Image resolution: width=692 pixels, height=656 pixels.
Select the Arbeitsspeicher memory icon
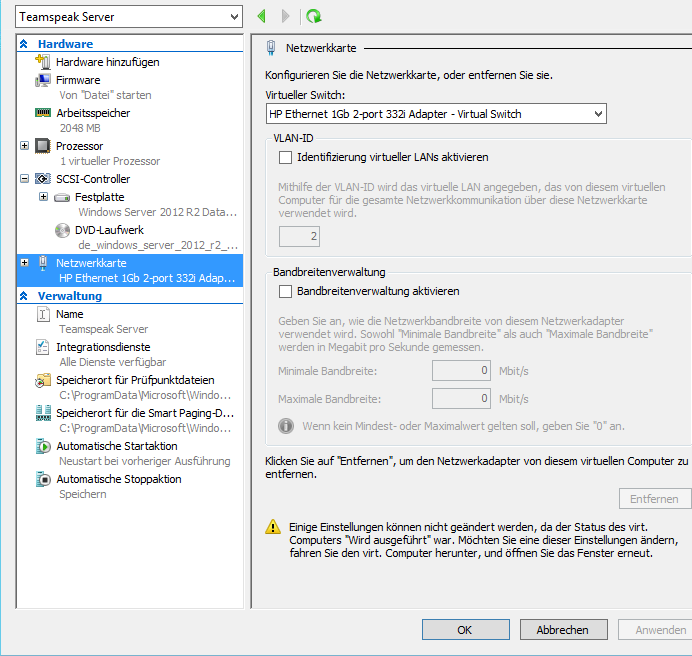coord(43,113)
